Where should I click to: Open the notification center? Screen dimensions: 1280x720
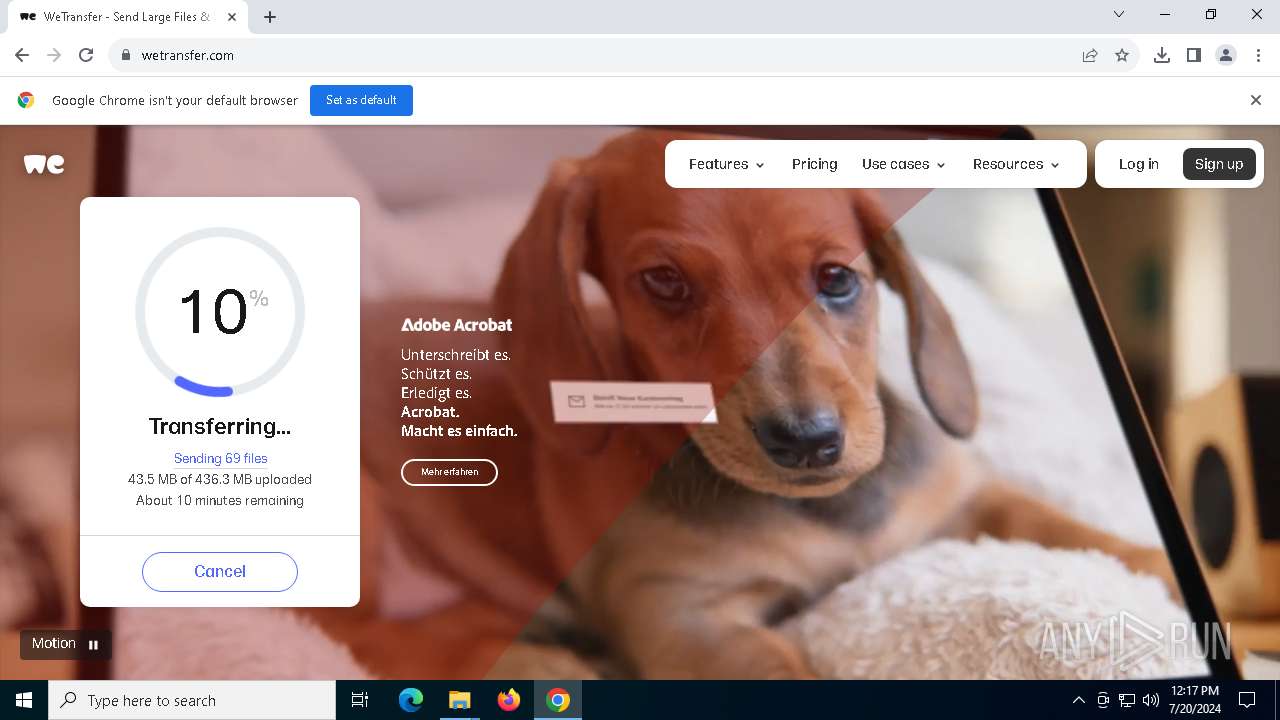(1247, 700)
